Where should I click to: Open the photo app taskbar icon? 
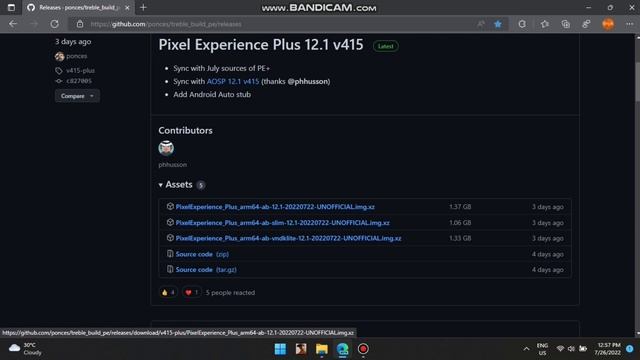click(x=301, y=349)
